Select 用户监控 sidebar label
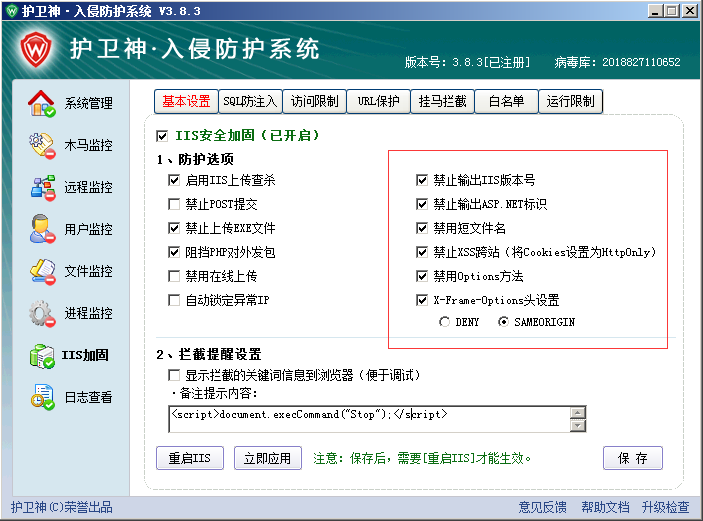This screenshot has width=703, height=521. [88, 229]
